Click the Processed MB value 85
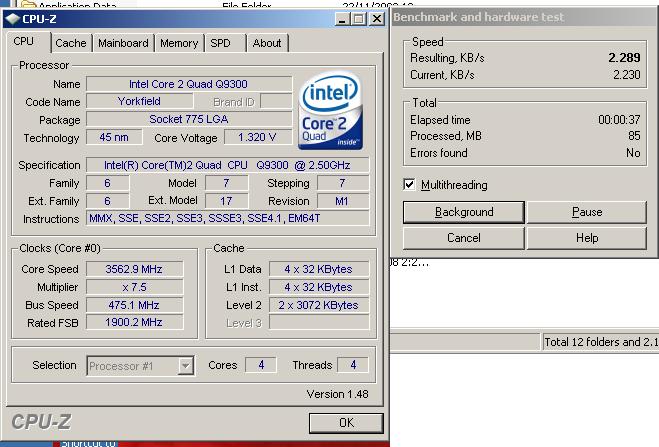 [x=634, y=136]
